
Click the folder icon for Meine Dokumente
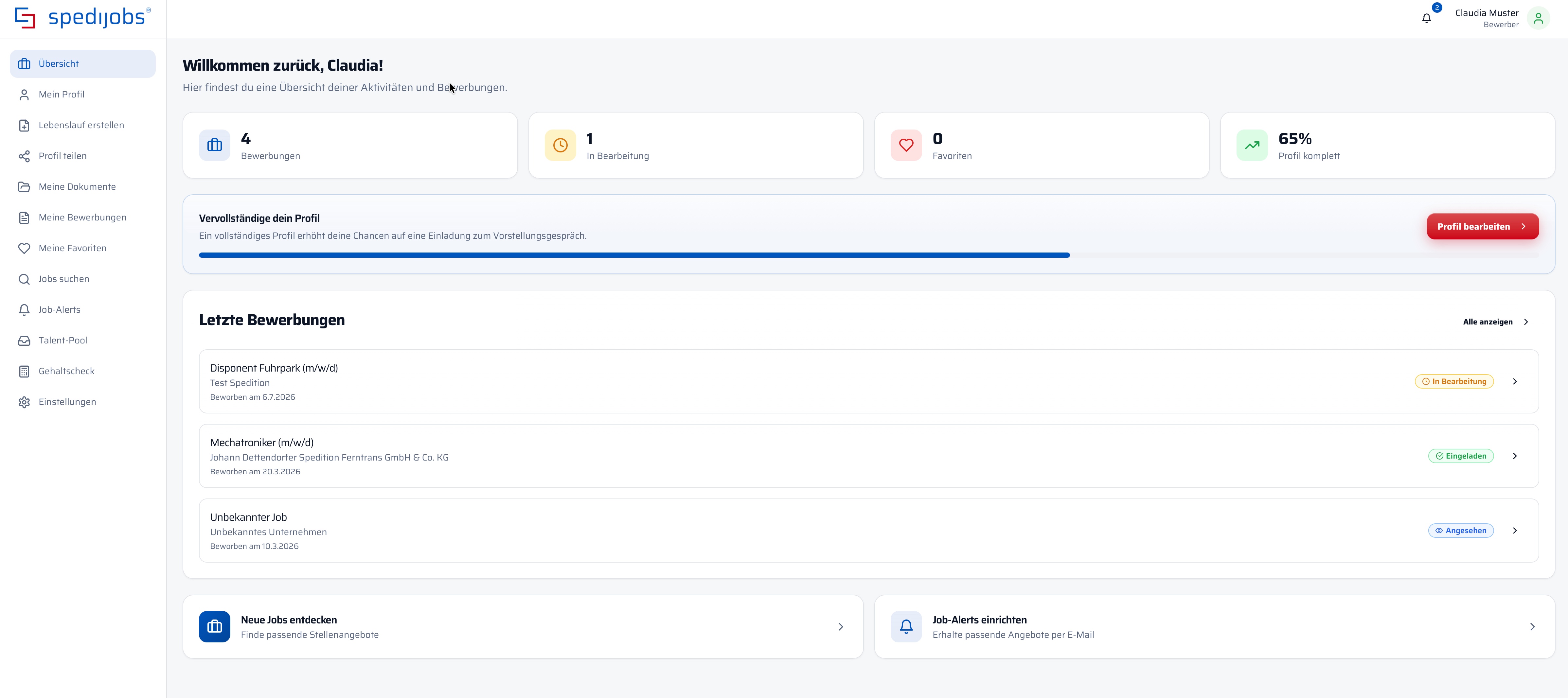click(24, 187)
